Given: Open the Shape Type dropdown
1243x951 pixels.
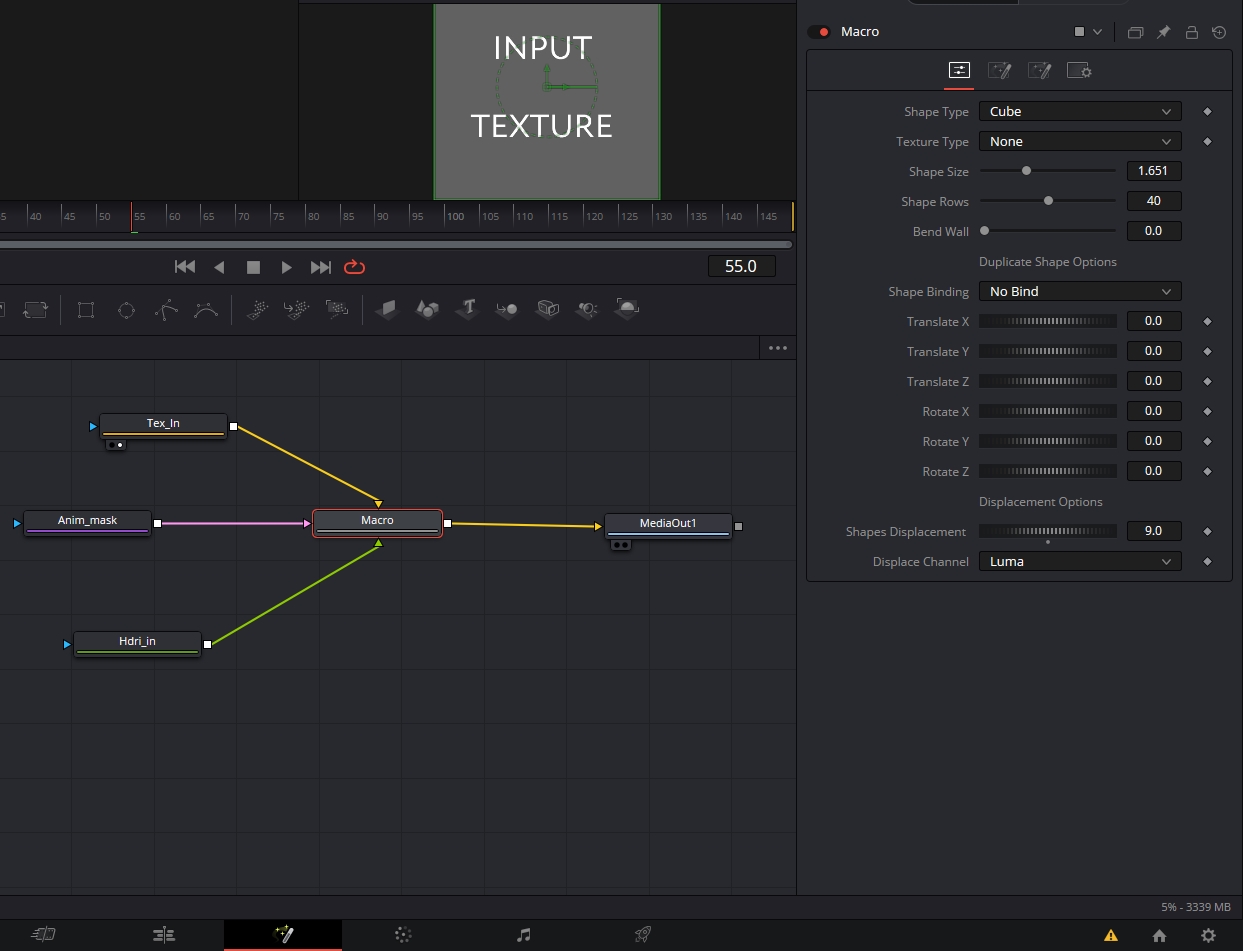Looking at the screenshot, I should point(1080,112).
